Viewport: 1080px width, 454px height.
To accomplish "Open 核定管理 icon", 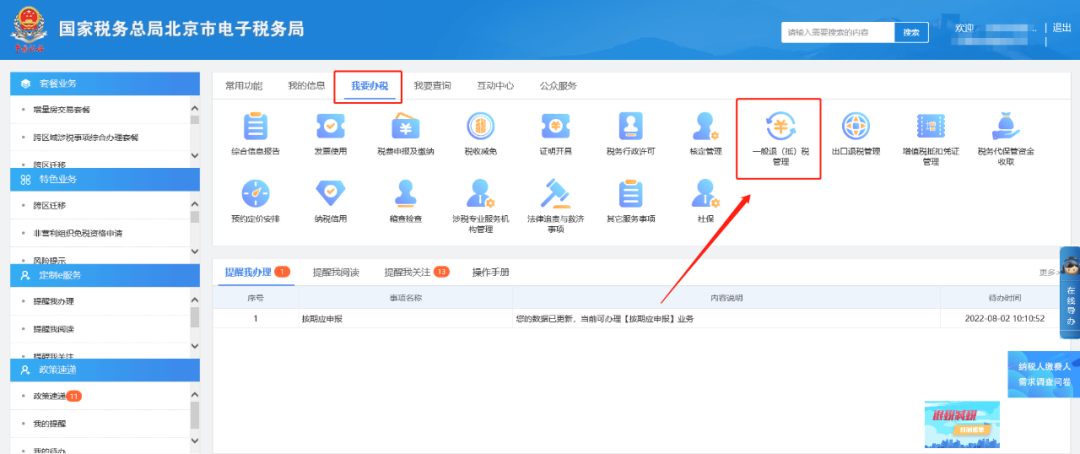I will click(x=705, y=127).
